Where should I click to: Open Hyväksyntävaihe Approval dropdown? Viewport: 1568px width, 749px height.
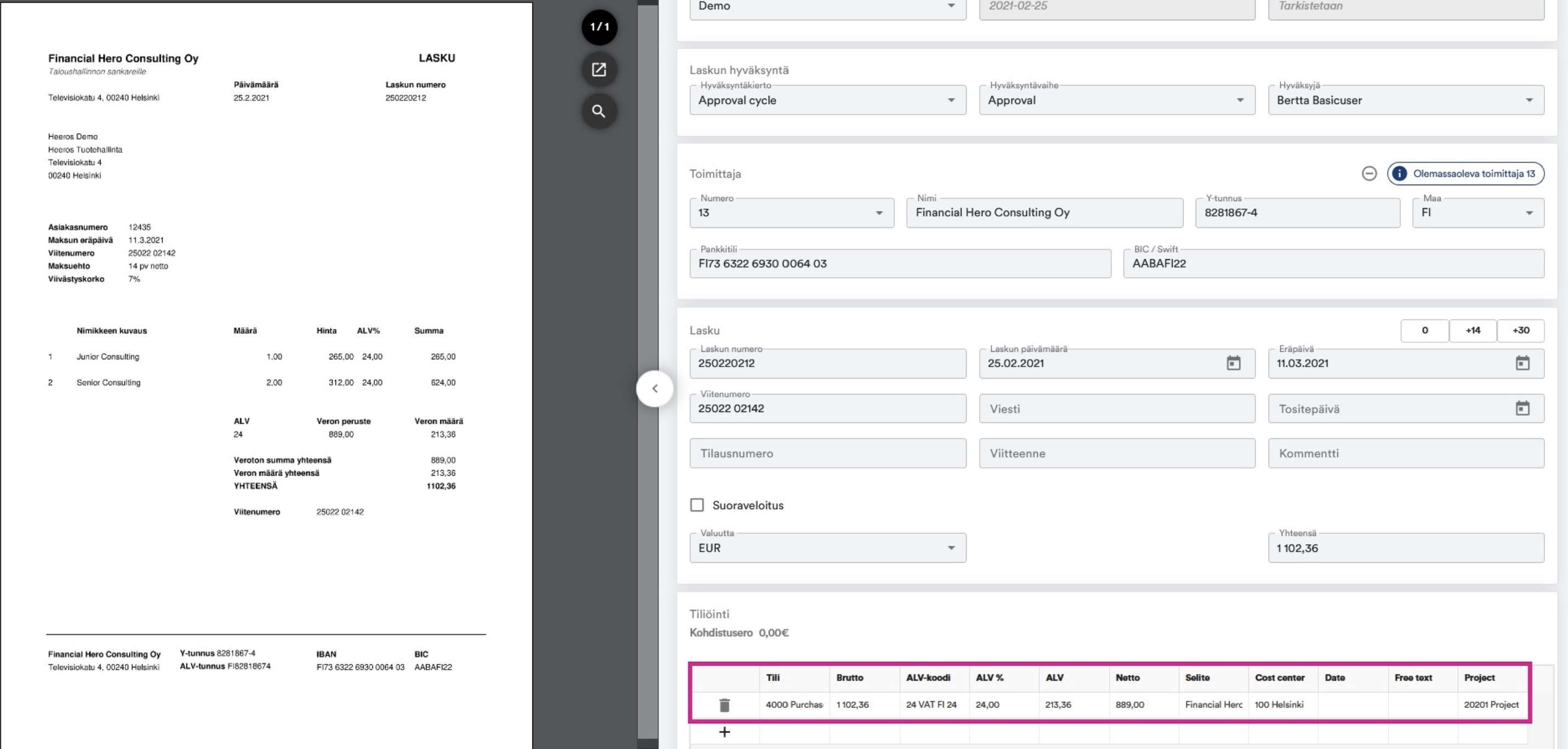[1116, 100]
